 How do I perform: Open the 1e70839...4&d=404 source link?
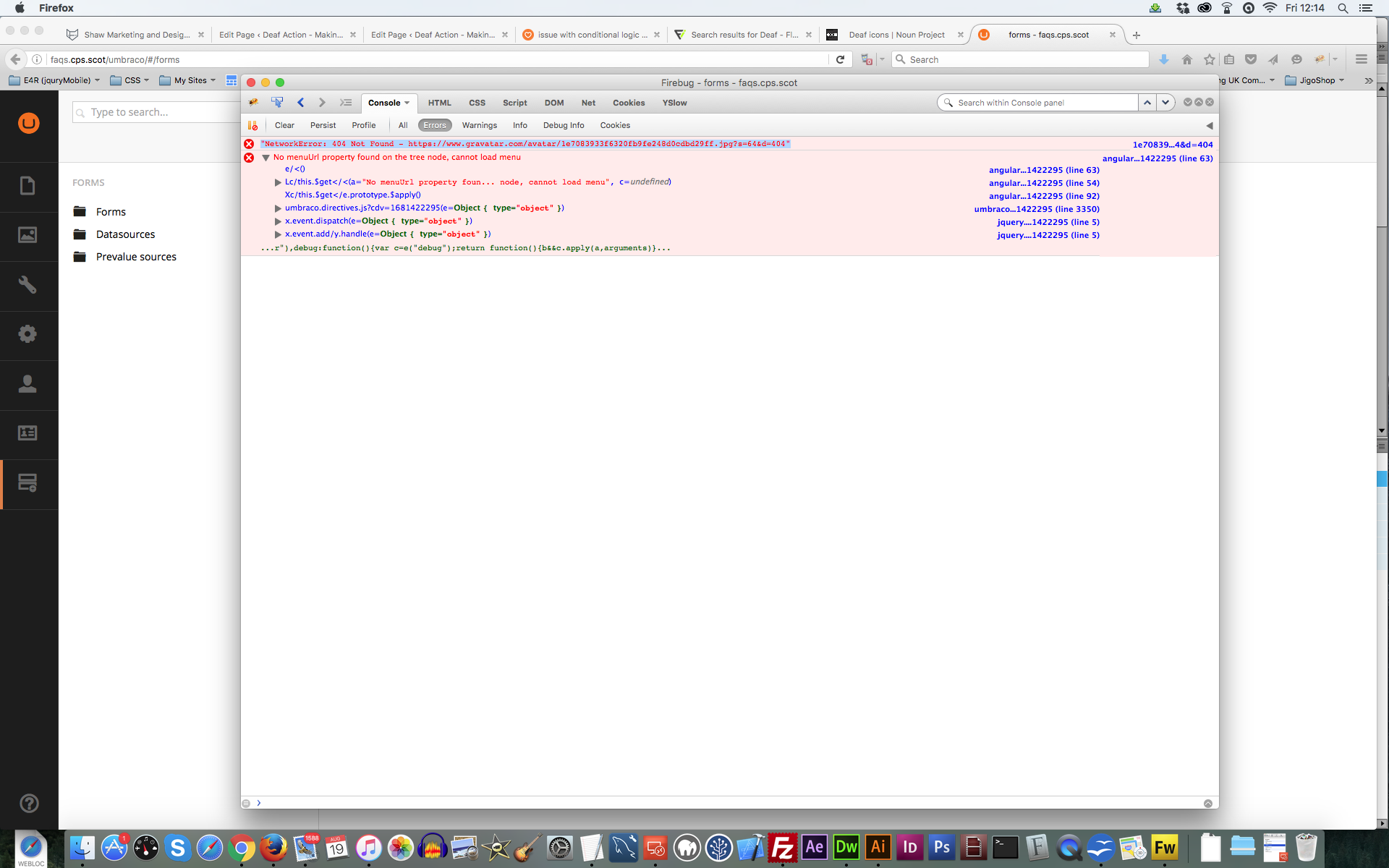point(1173,145)
